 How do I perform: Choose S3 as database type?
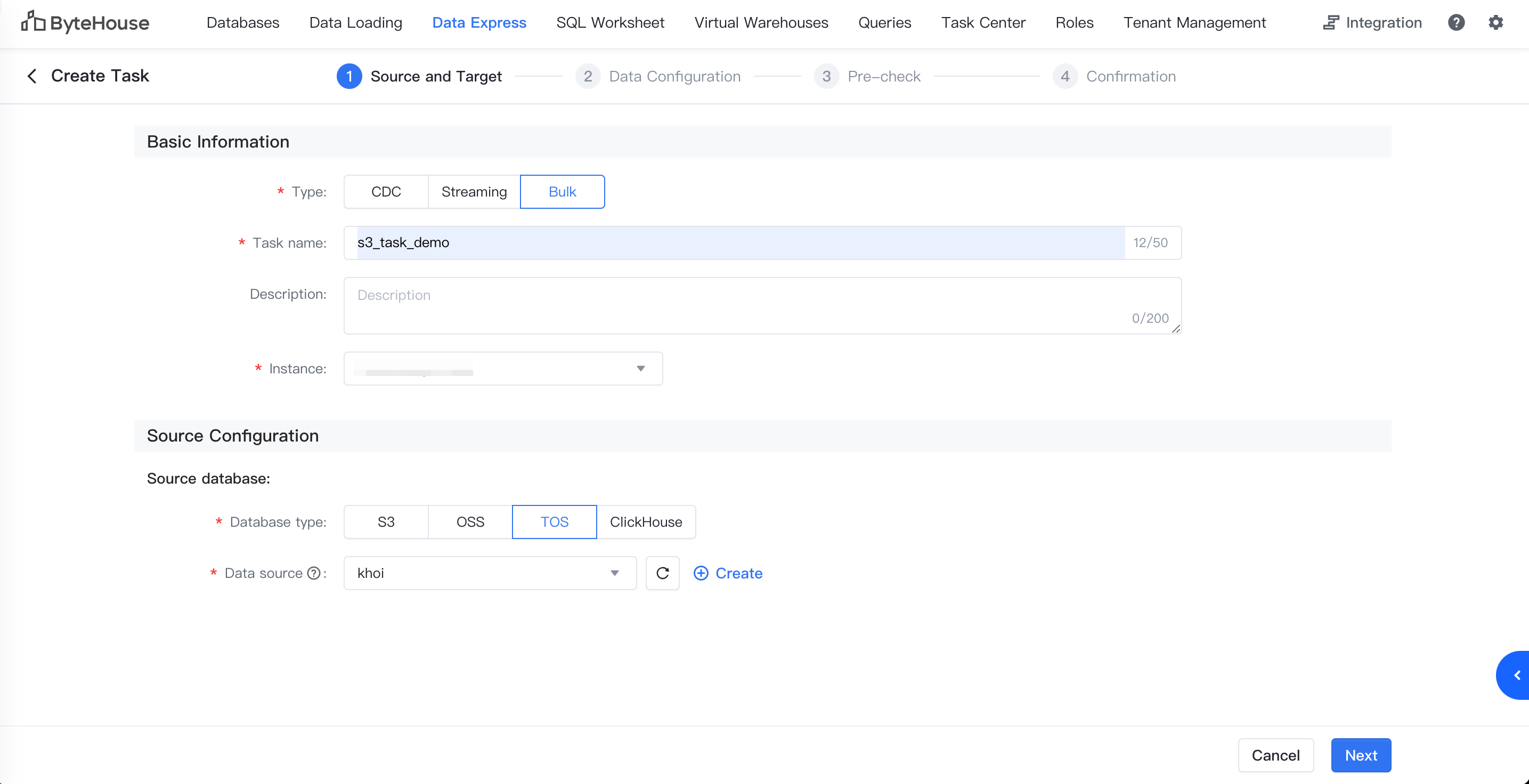click(386, 521)
